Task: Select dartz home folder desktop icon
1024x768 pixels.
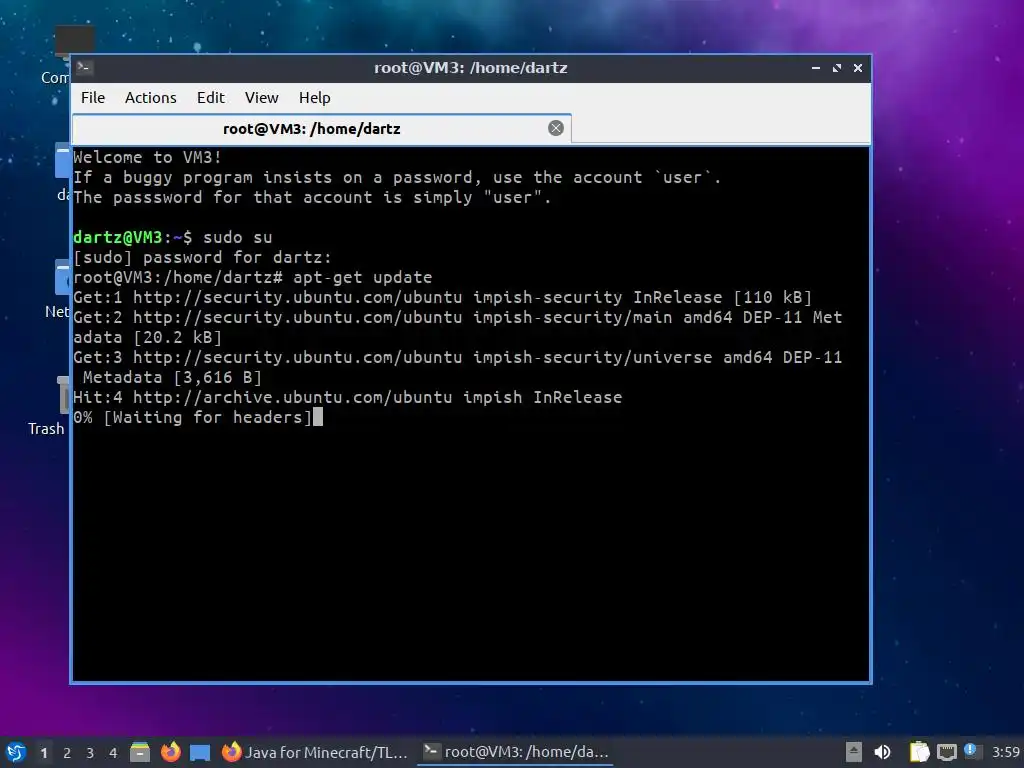Action: click(61, 171)
